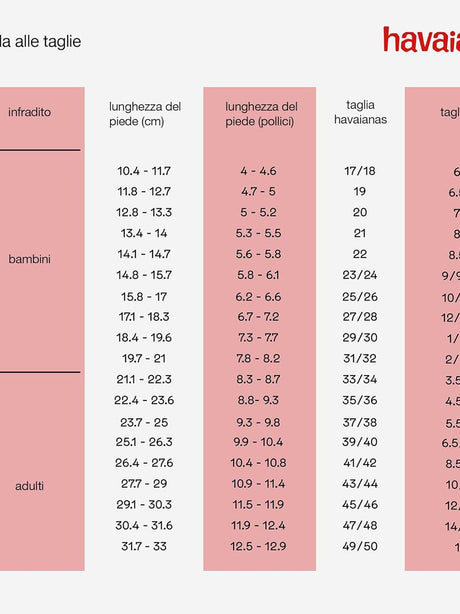Screen dimensions: 460x614
Task: Select size 17/18 in havaianas column
Action: [360, 171]
